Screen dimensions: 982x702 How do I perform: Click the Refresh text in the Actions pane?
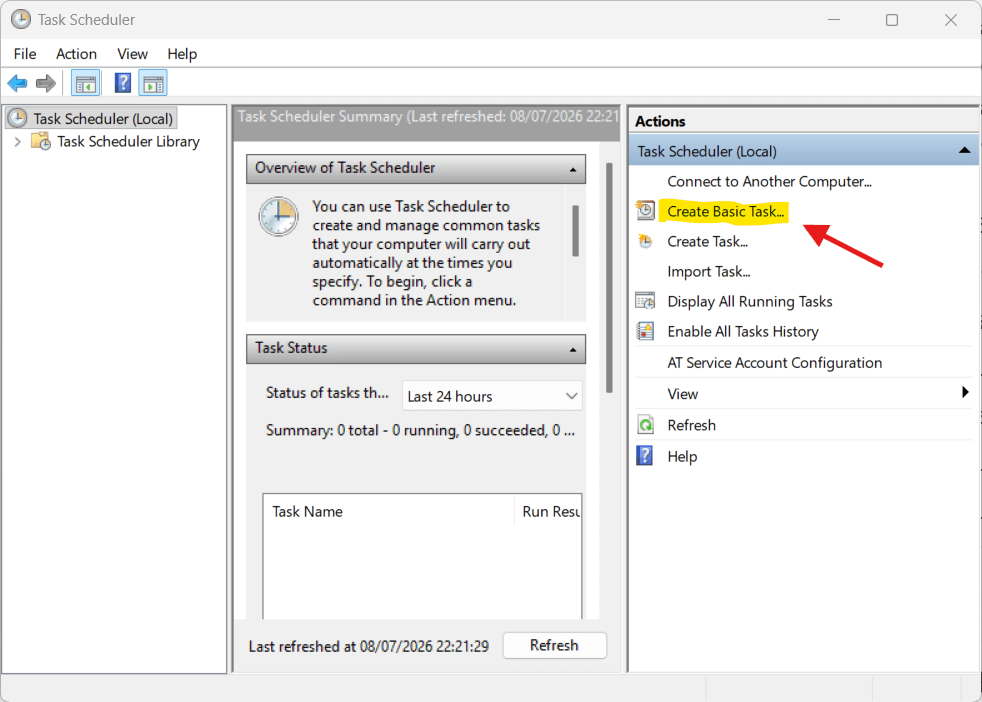[x=691, y=426]
